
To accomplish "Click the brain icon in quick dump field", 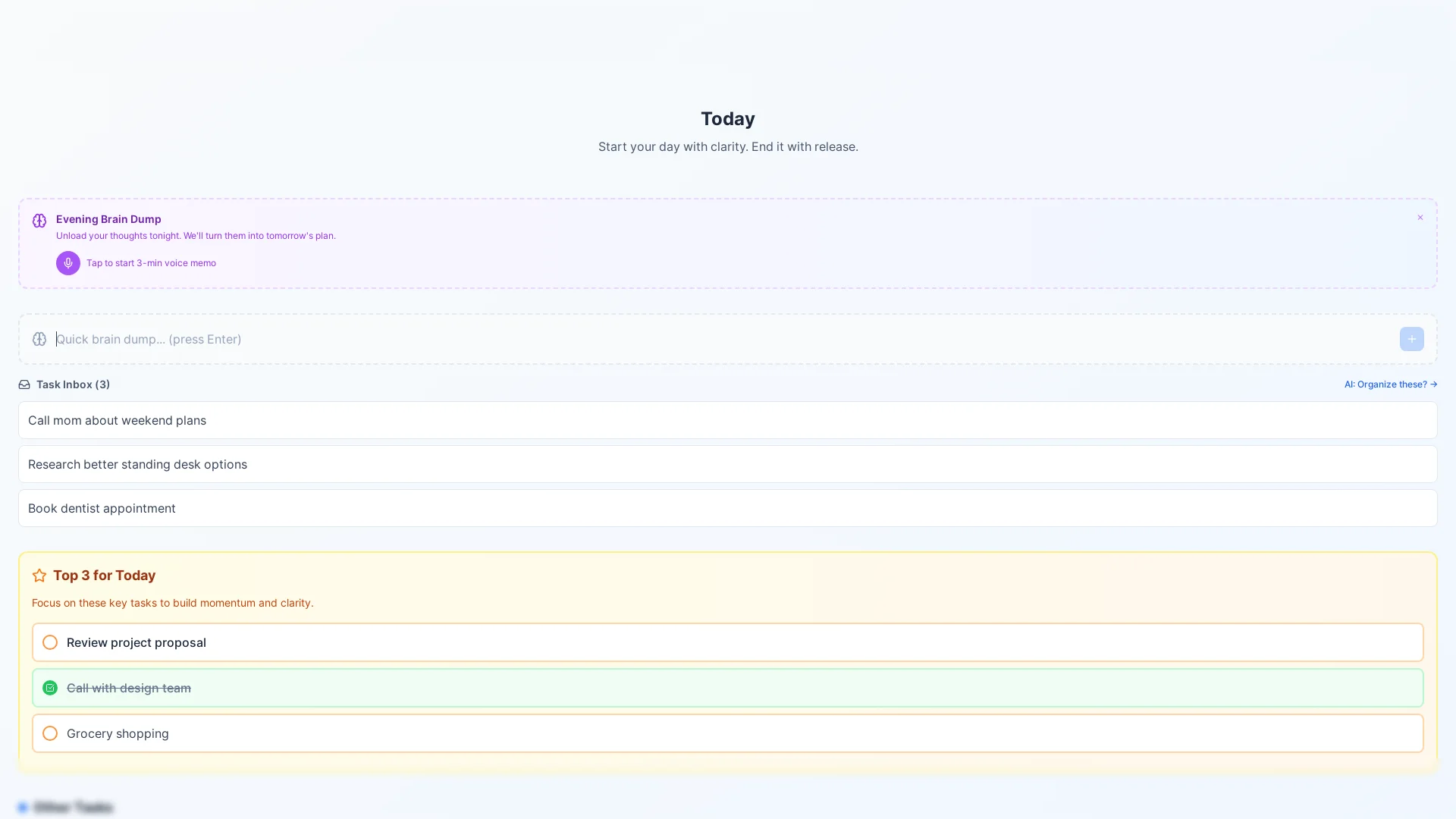I will tap(39, 339).
